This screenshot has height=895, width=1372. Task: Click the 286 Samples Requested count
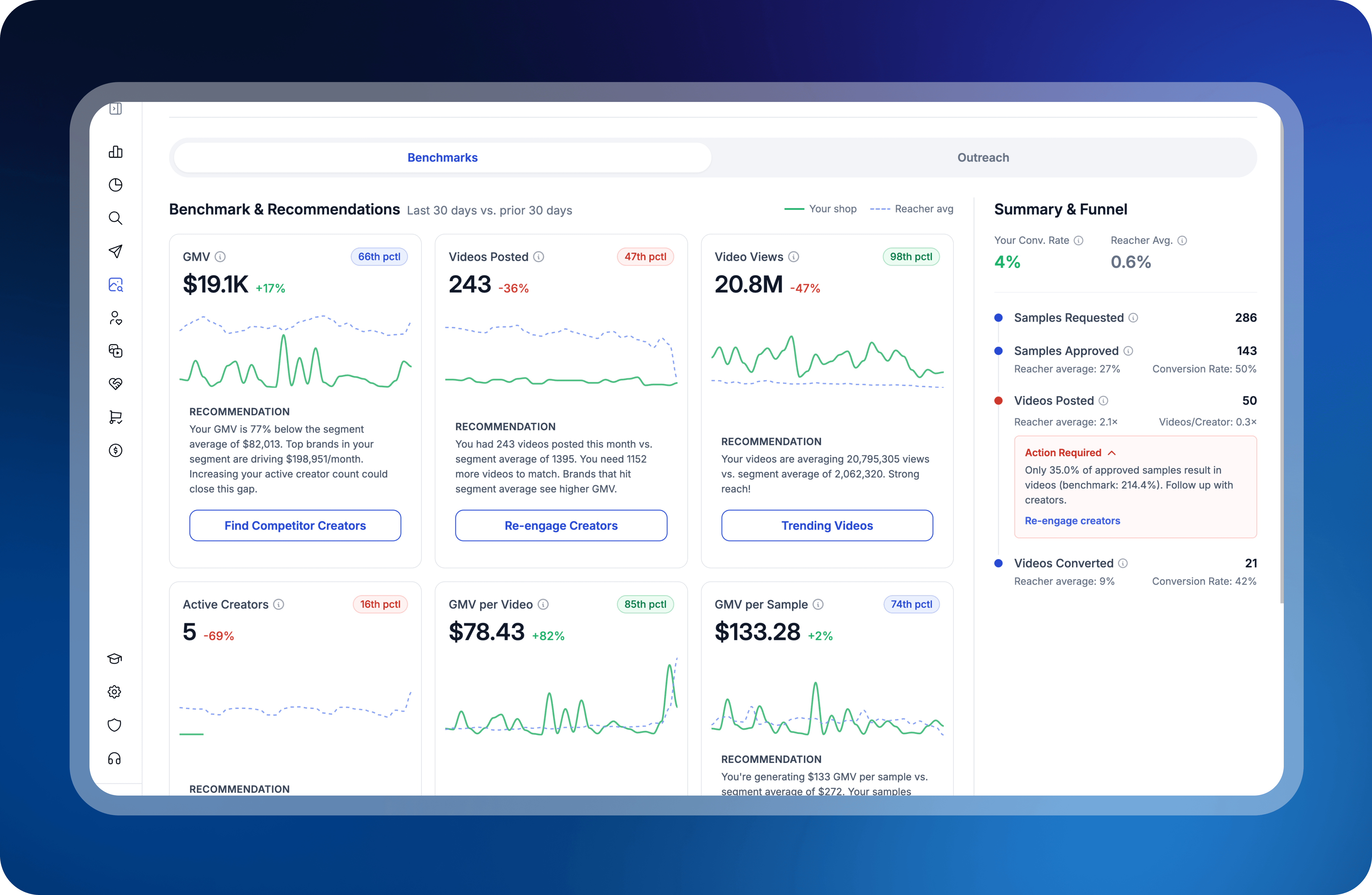1246,318
